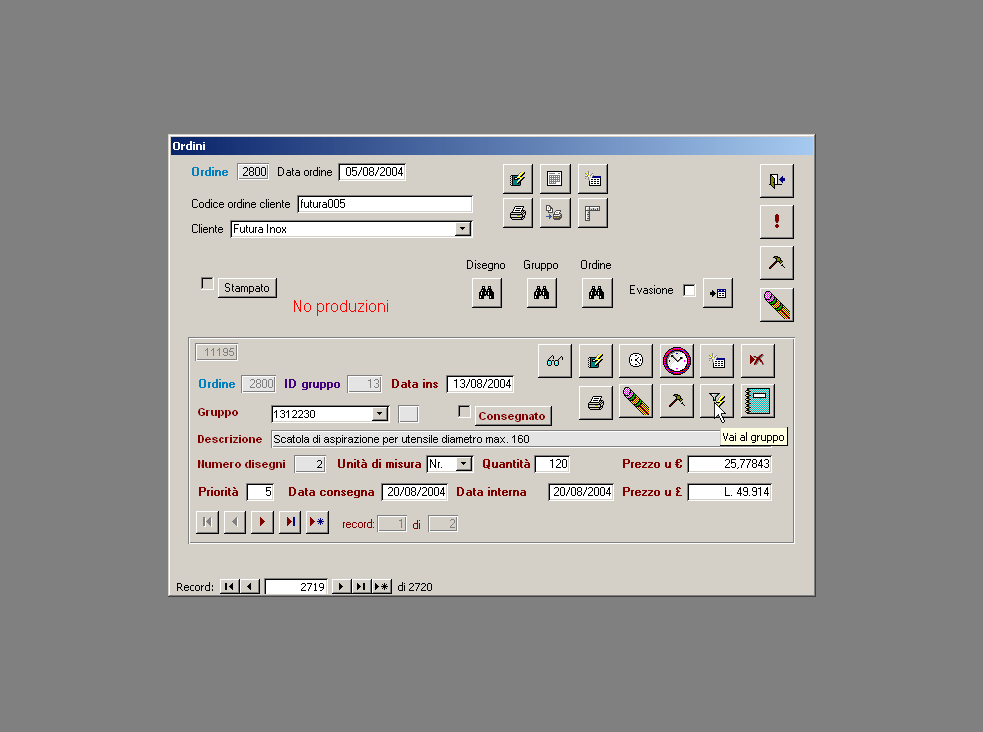The width and height of the screenshot is (983, 732).
Task: Click the Prezzo u € field 25,77843
Action: pos(730,464)
